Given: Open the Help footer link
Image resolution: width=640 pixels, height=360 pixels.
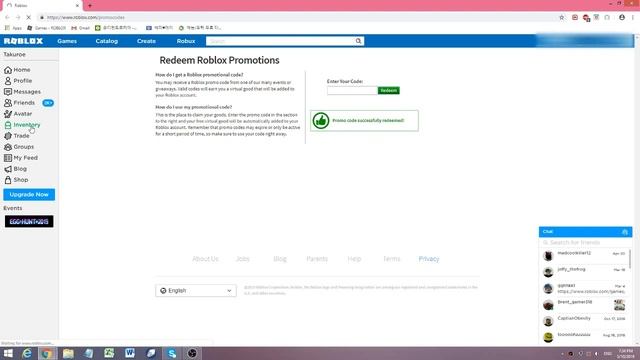Looking at the screenshot, I should click(x=354, y=259).
